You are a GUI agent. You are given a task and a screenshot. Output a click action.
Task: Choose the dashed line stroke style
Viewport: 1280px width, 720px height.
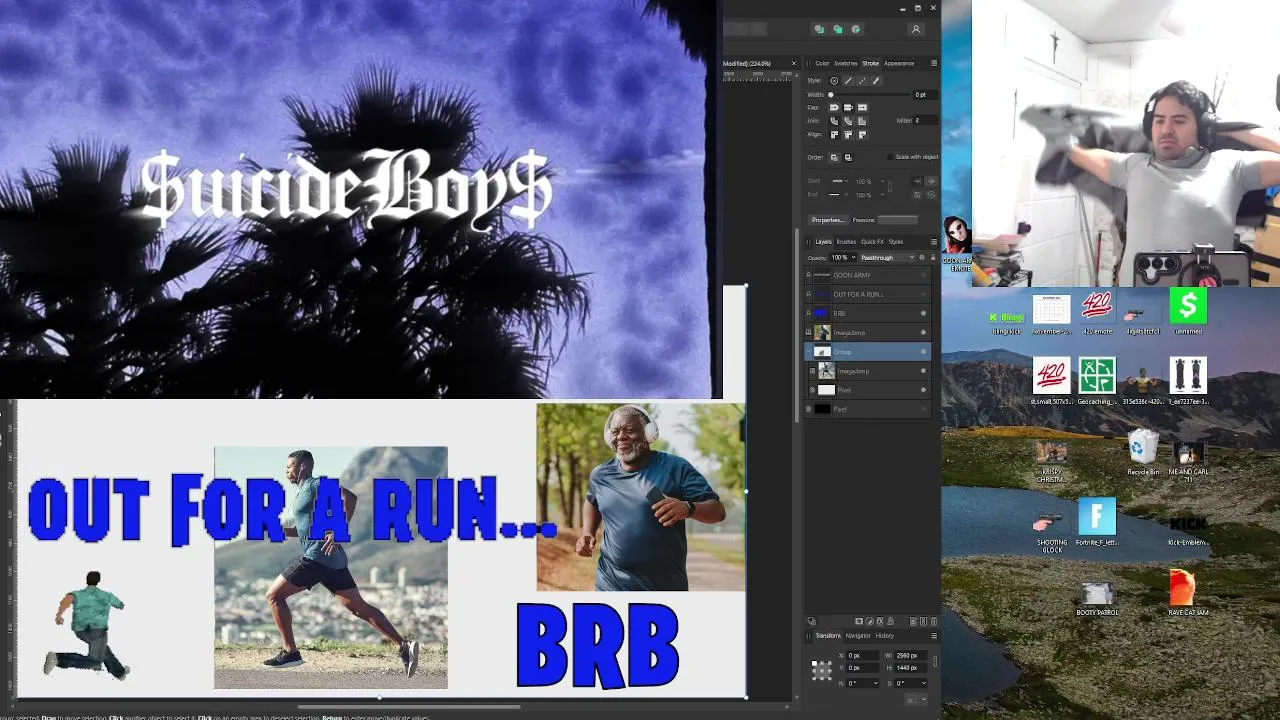point(862,81)
